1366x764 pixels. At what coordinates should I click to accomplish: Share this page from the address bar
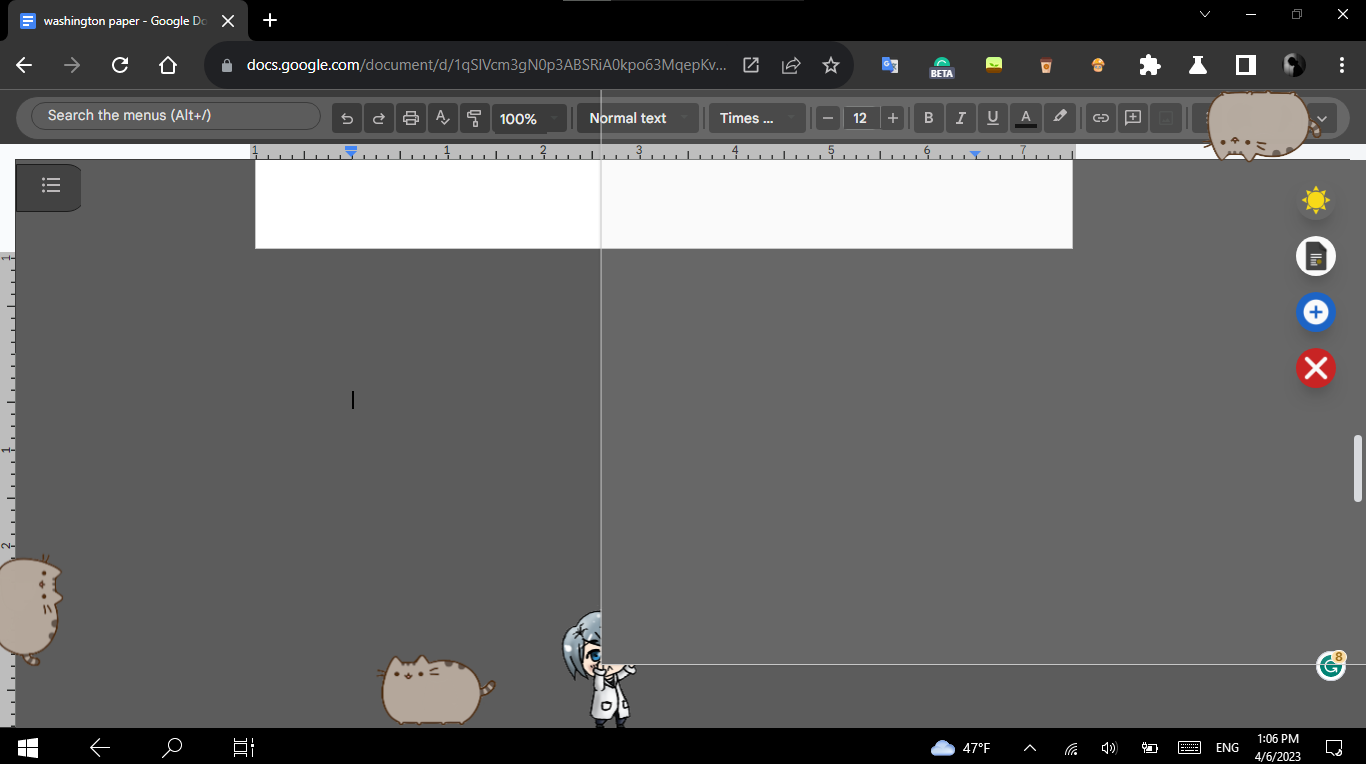pos(791,65)
